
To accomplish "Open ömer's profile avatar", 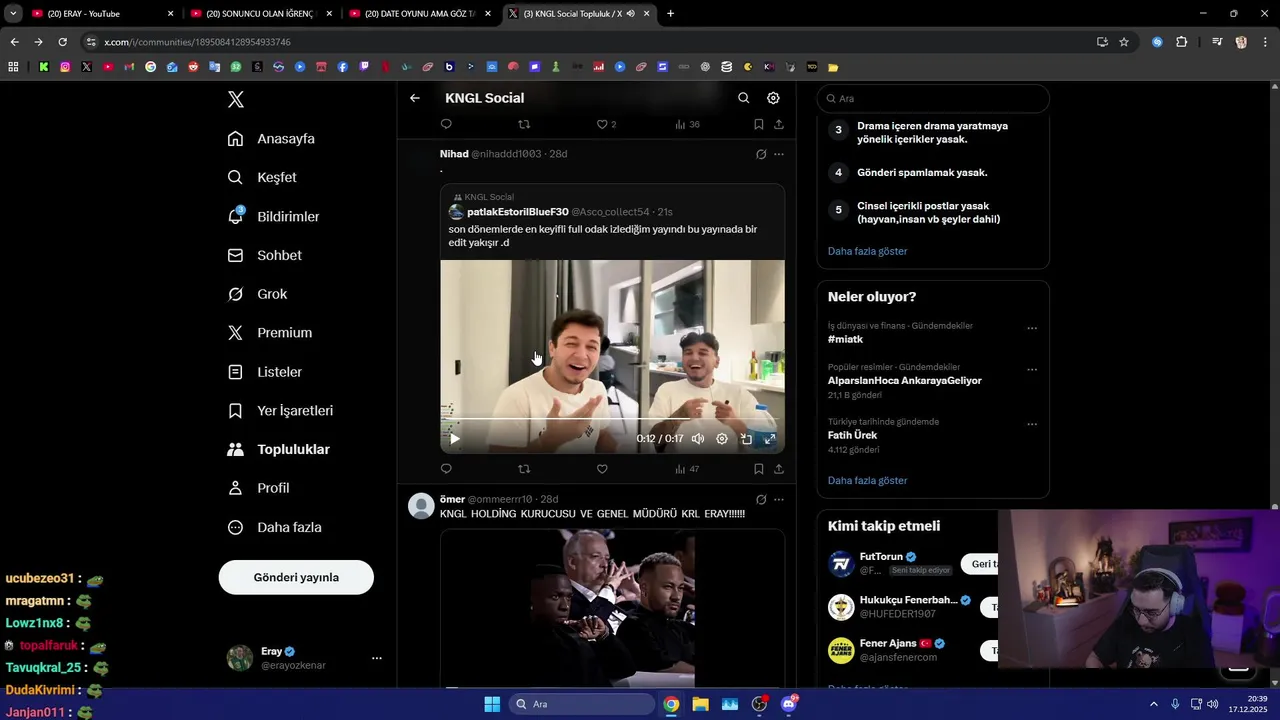I will (x=421, y=506).
